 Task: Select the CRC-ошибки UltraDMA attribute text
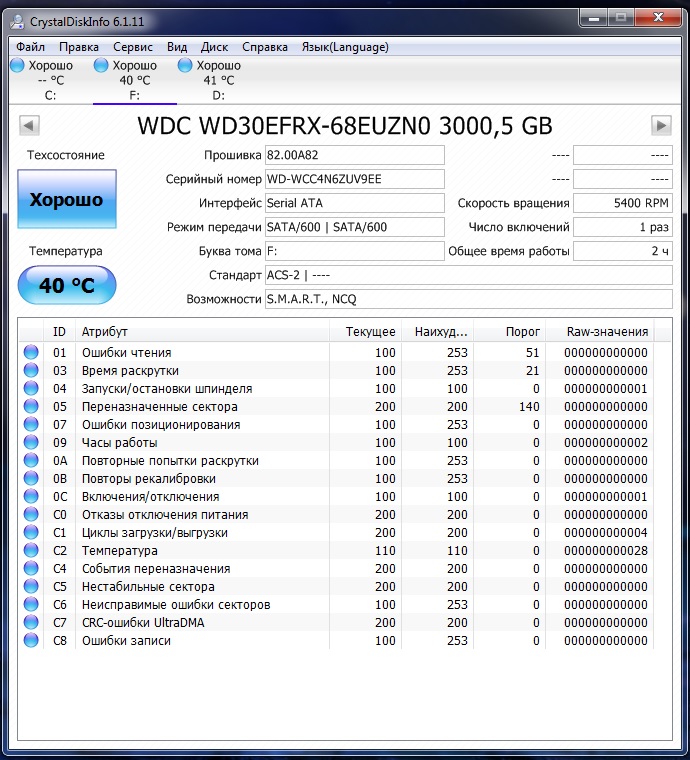tap(143, 622)
